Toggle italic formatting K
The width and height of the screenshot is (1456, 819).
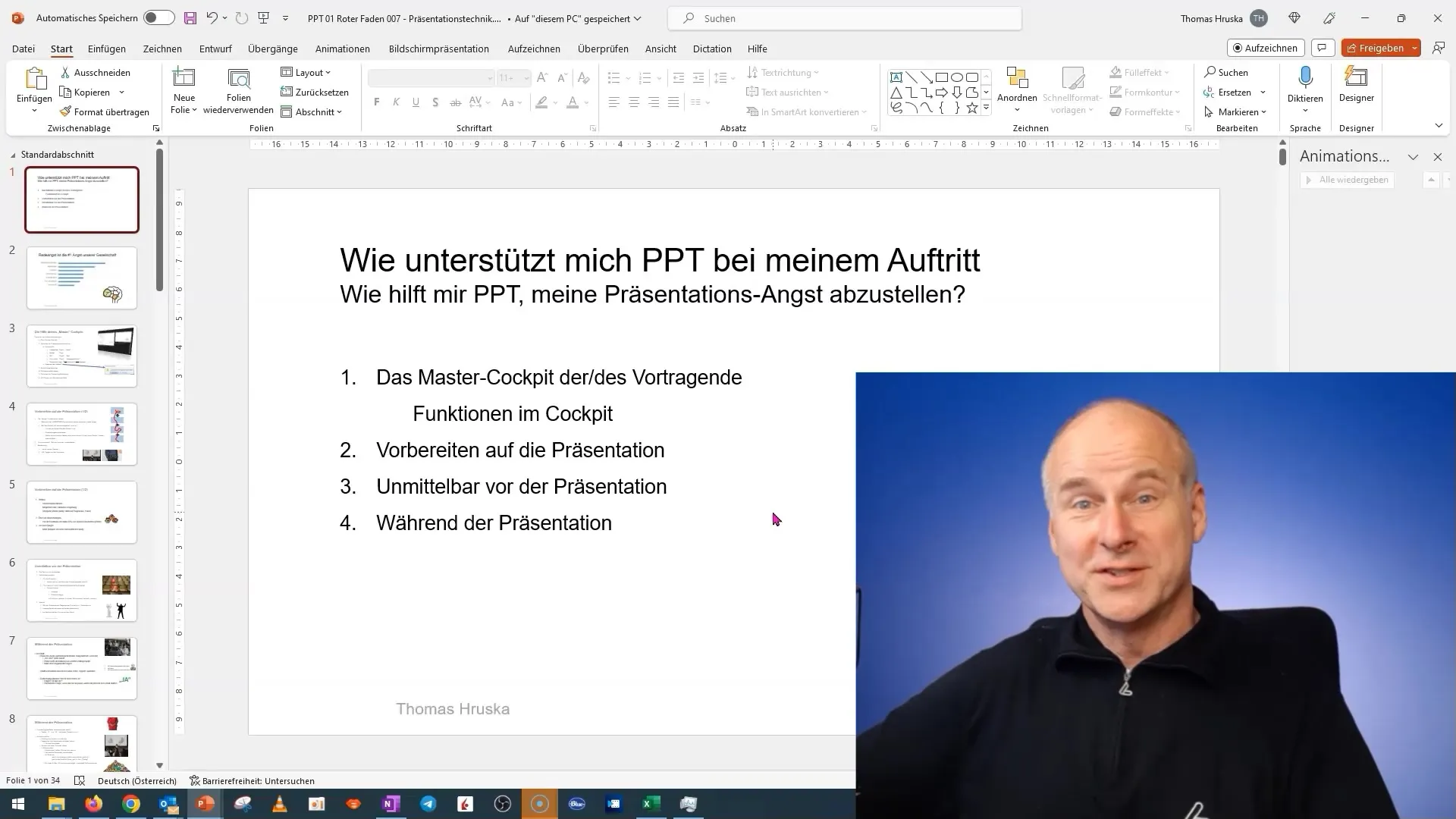click(396, 102)
